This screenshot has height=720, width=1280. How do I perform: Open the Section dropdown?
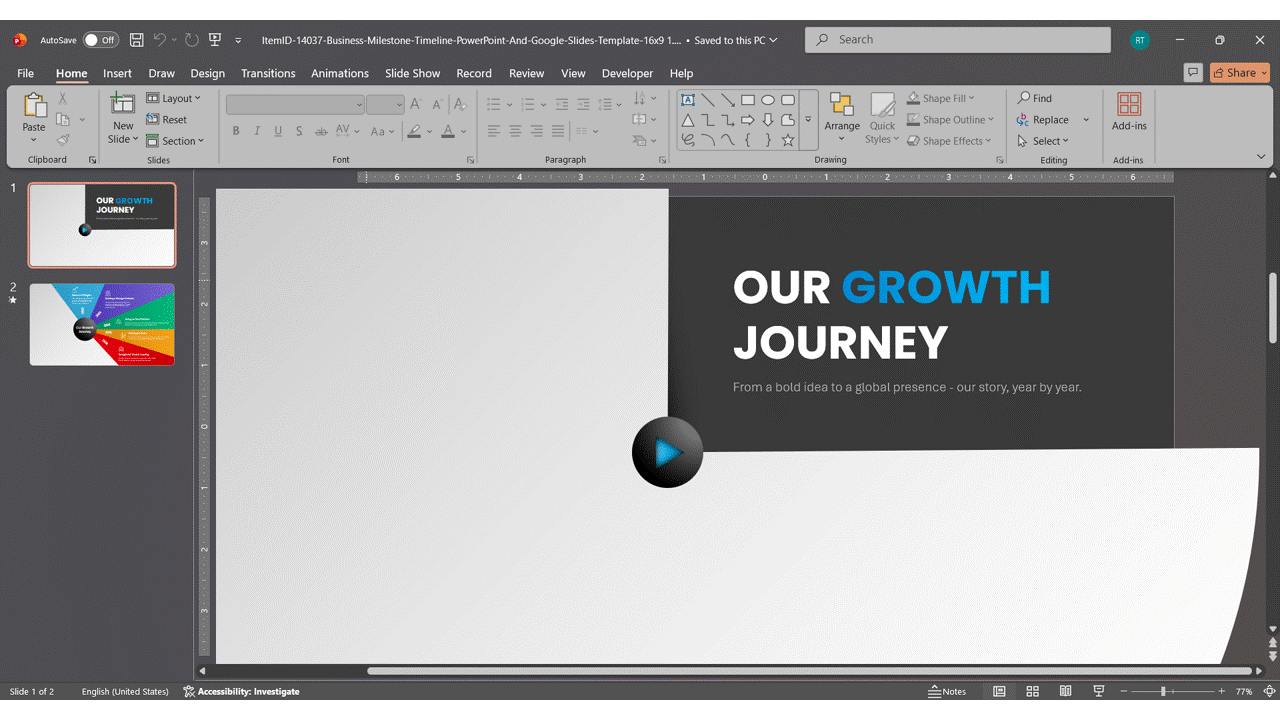click(175, 141)
